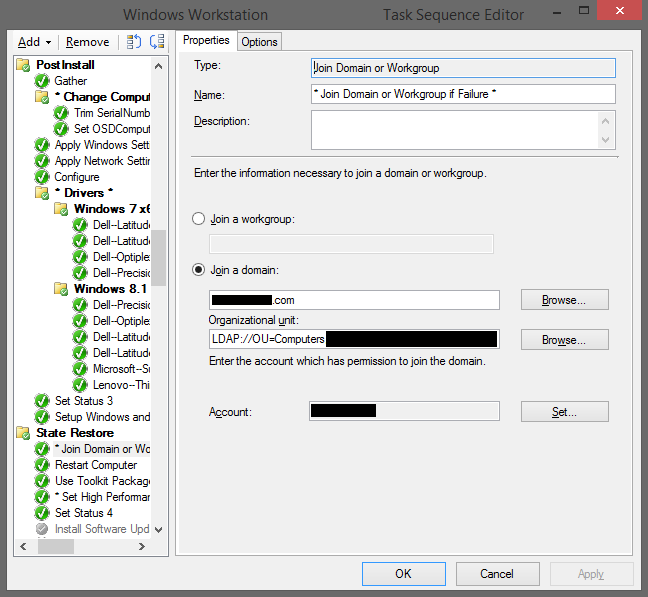Click the disabled Install Software Updates icon
Image resolution: width=648 pixels, height=597 pixels.
coord(42,529)
